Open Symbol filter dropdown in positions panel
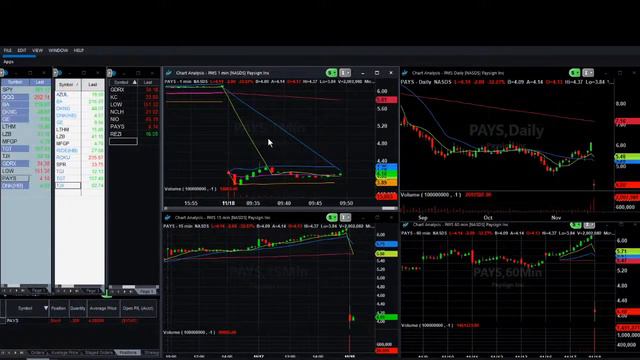Viewport: 640px width, 360px height. pos(46,308)
